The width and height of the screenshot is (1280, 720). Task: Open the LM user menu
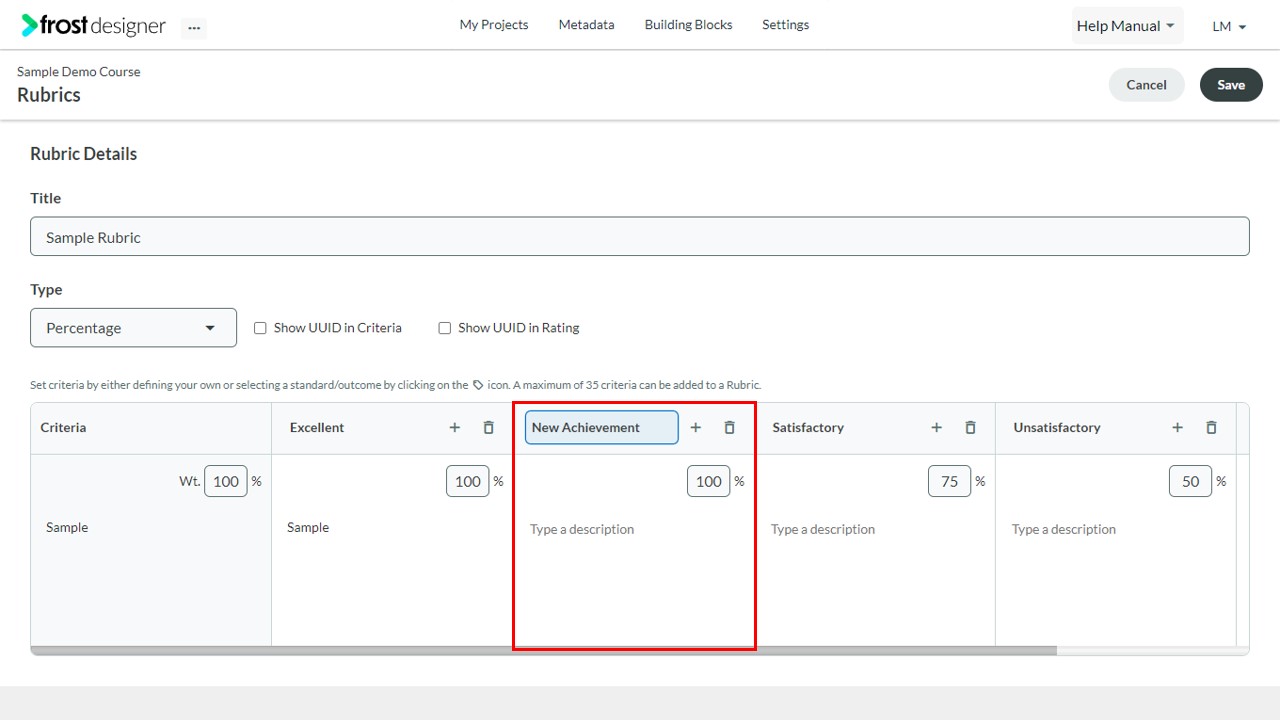click(1229, 27)
